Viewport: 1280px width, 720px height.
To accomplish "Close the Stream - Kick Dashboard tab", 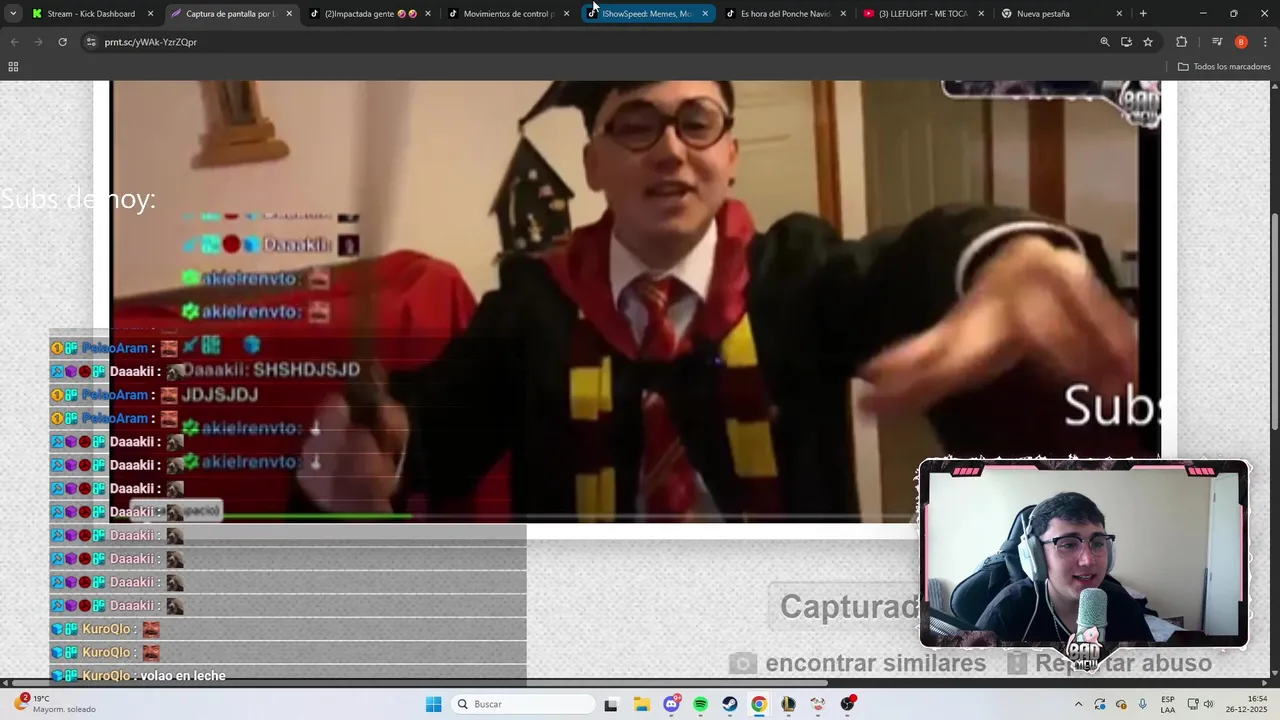I will [x=151, y=14].
